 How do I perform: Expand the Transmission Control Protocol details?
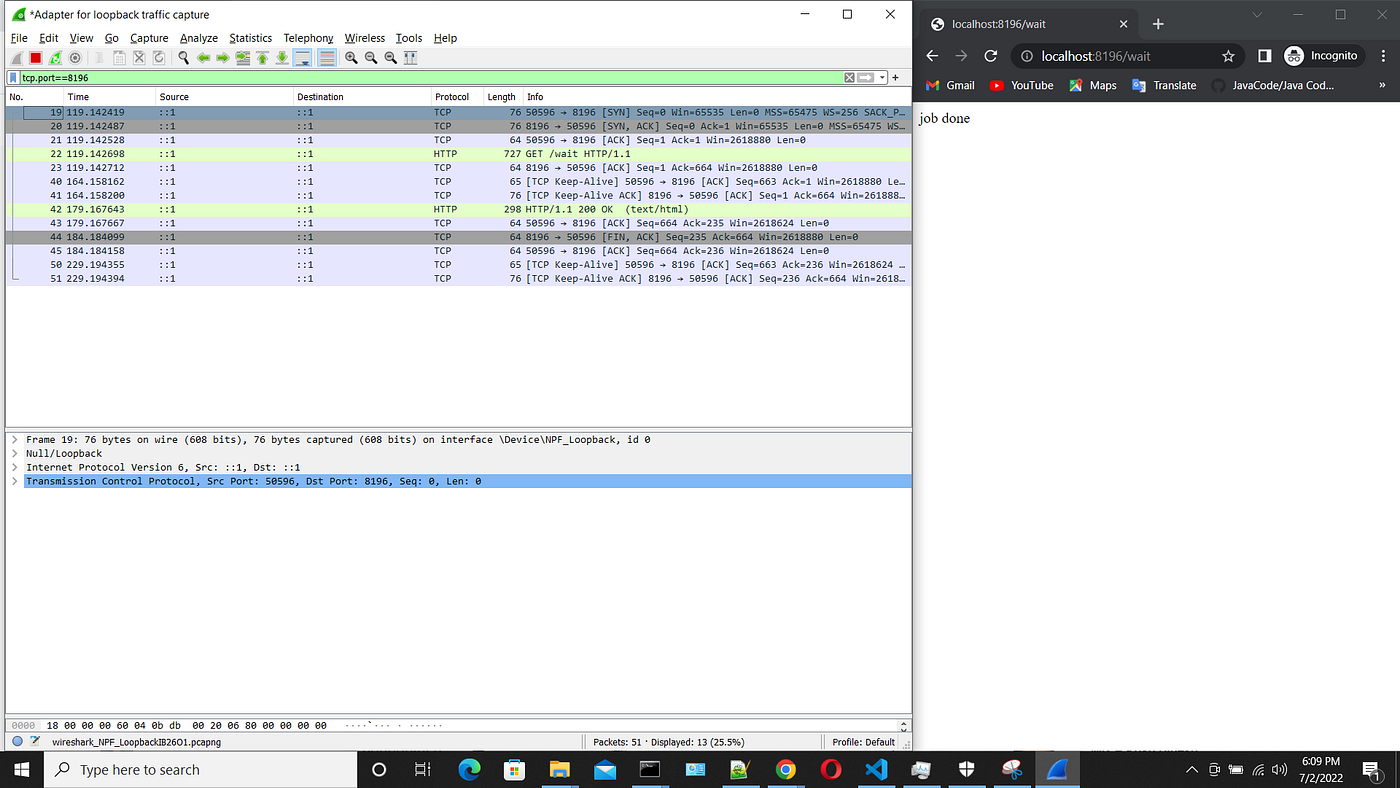(14, 481)
